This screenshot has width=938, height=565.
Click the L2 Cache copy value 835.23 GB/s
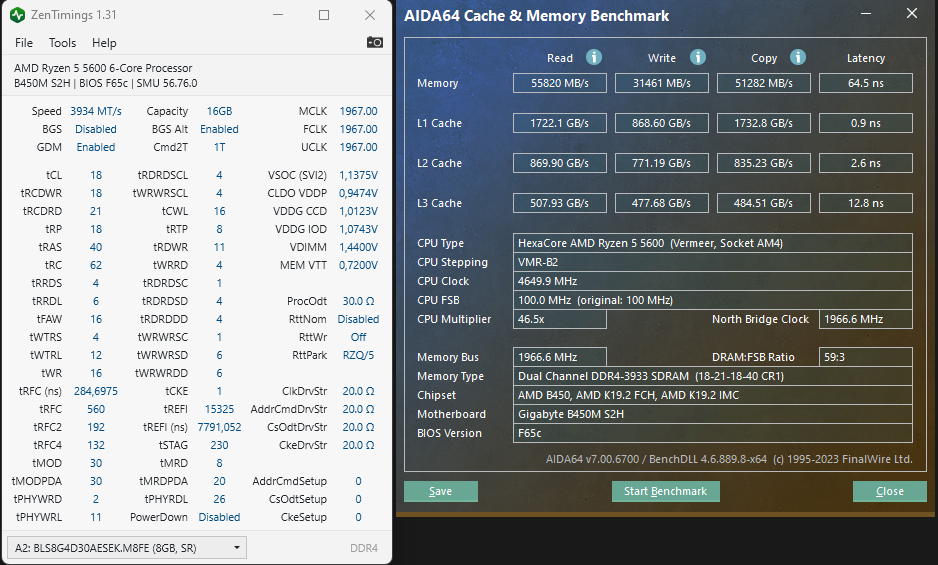click(x=764, y=163)
